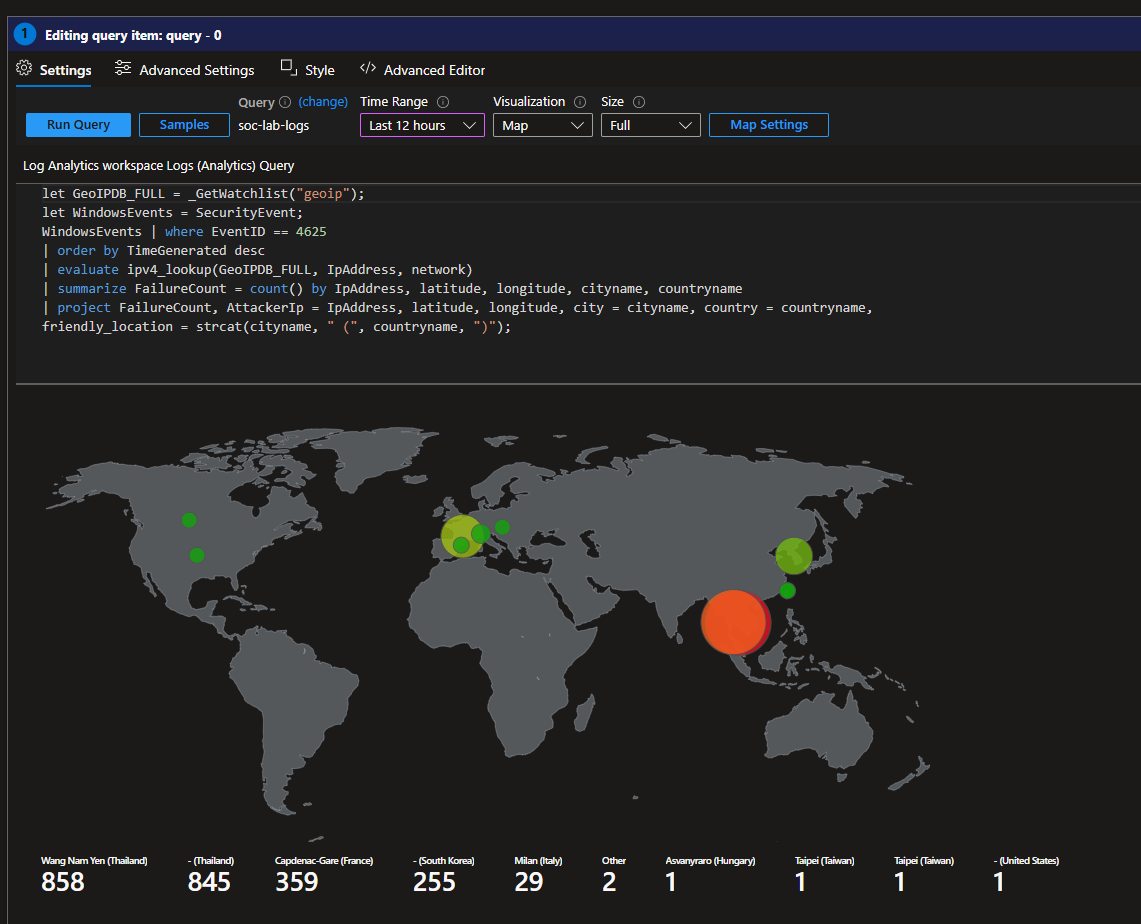Click the large red Thailand bubble
The height and width of the screenshot is (924, 1141).
coord(734,621)
